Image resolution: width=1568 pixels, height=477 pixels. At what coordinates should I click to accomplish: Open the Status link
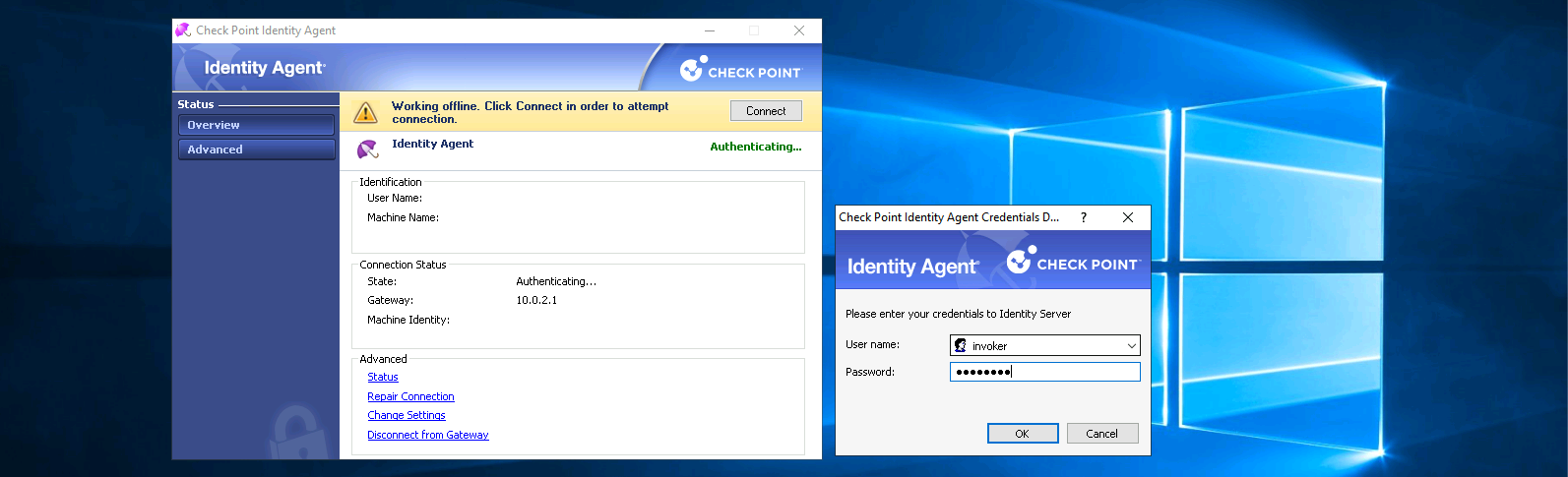pos(383,378)
